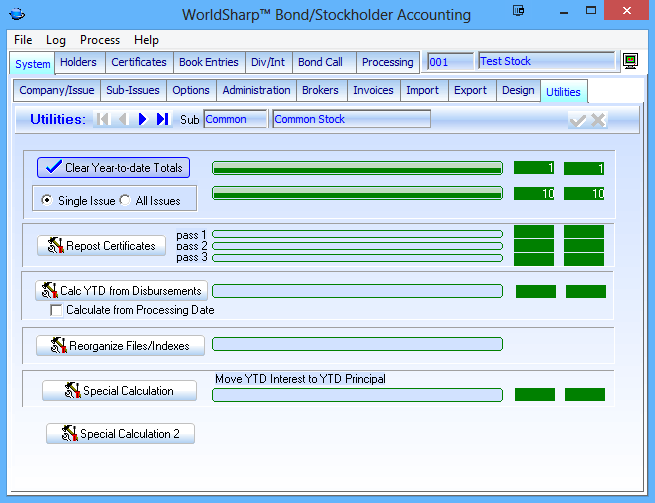Open the Options sub-tab
655x503 pixels.
(x=191, y=90)
